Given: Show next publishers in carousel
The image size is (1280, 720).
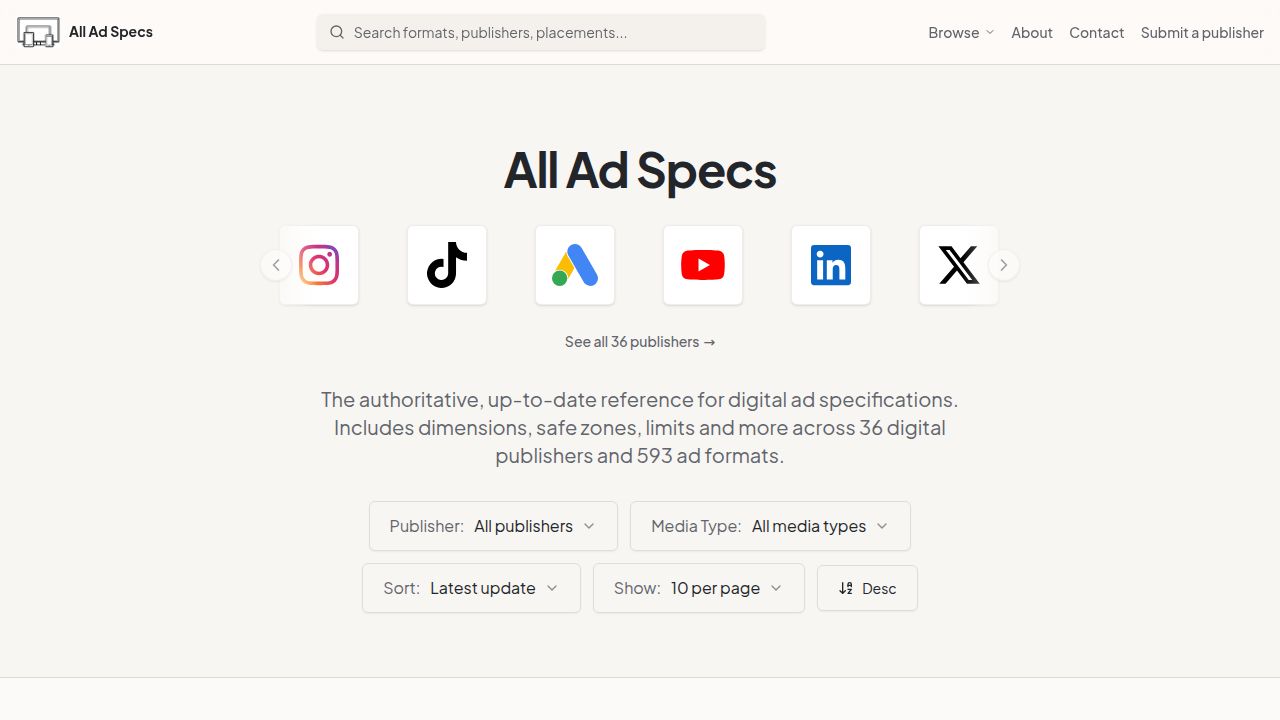Looking at the screenshot, I should [x=1004, y=265].
